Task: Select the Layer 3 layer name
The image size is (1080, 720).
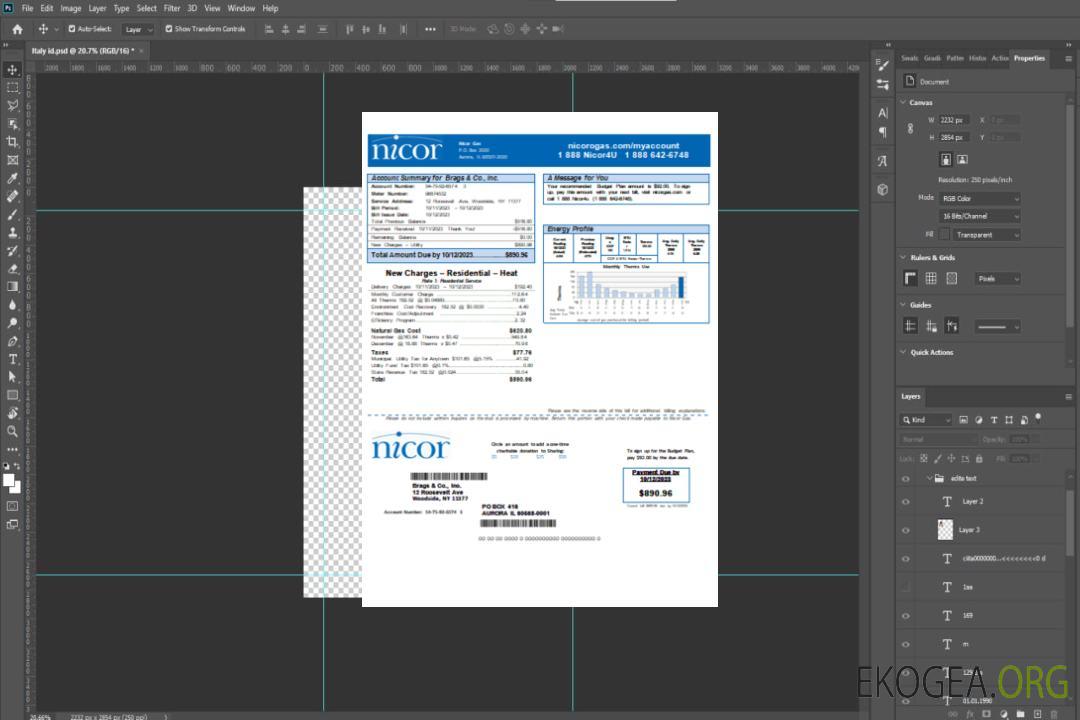Action: click(970, 529)
